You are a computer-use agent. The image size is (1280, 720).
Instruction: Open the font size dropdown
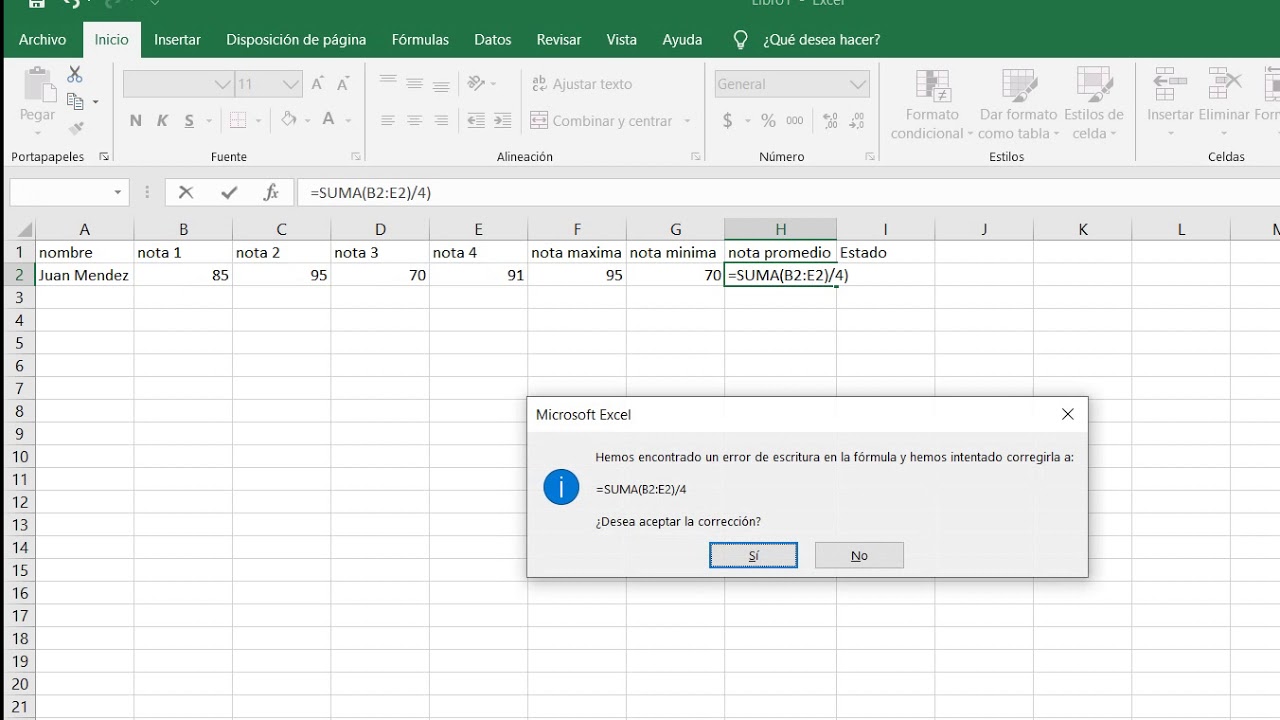291,85
